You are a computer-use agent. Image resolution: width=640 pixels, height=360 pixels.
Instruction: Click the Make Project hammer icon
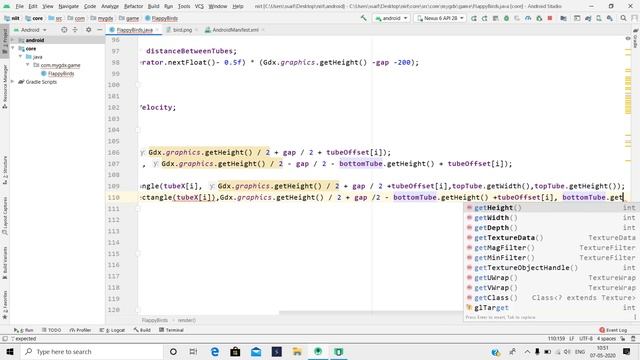[363, 18]
